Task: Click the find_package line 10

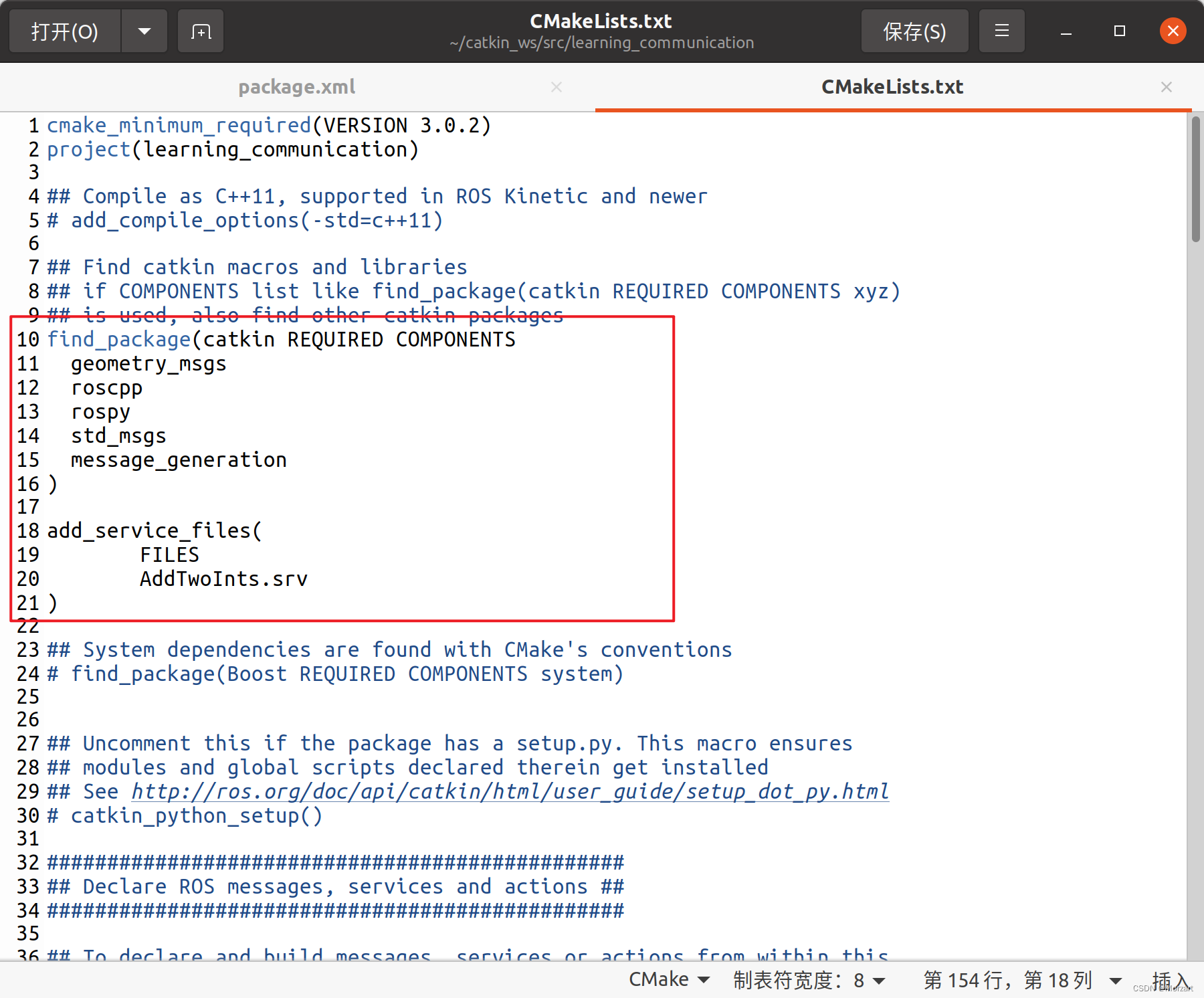Action: coord(282,339)
